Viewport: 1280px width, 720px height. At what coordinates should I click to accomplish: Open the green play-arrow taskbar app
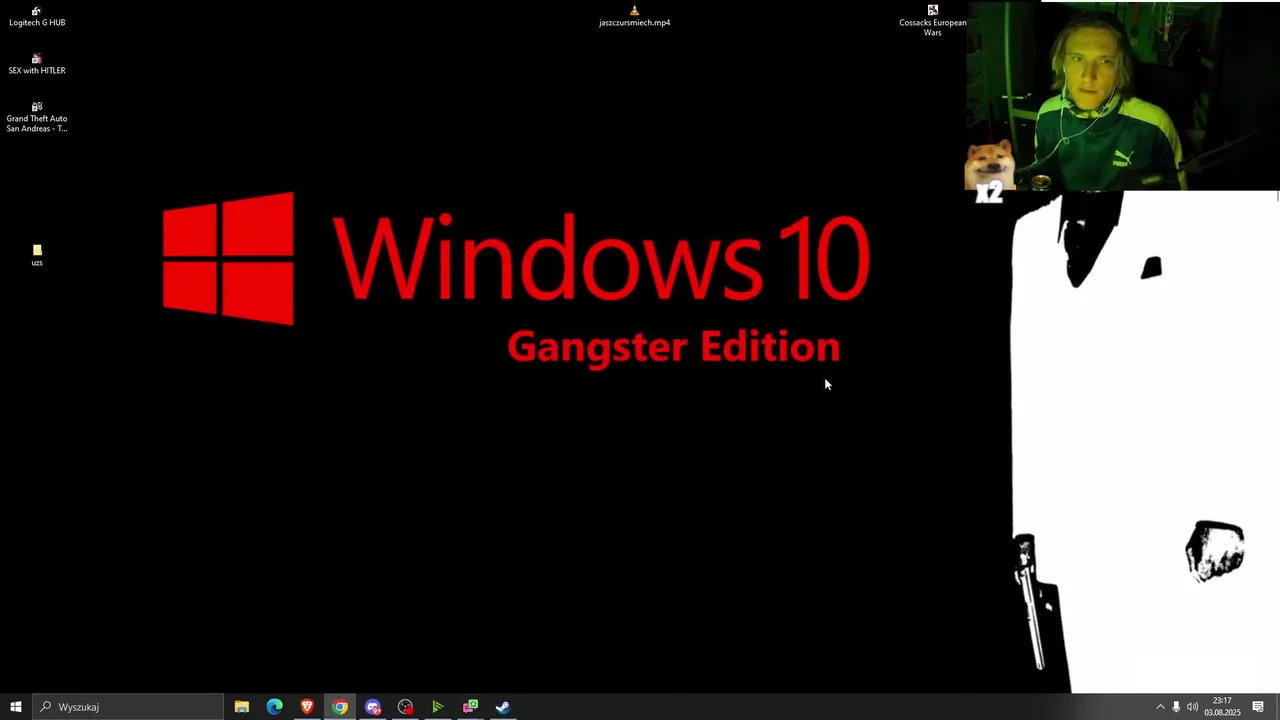[438, 707]
